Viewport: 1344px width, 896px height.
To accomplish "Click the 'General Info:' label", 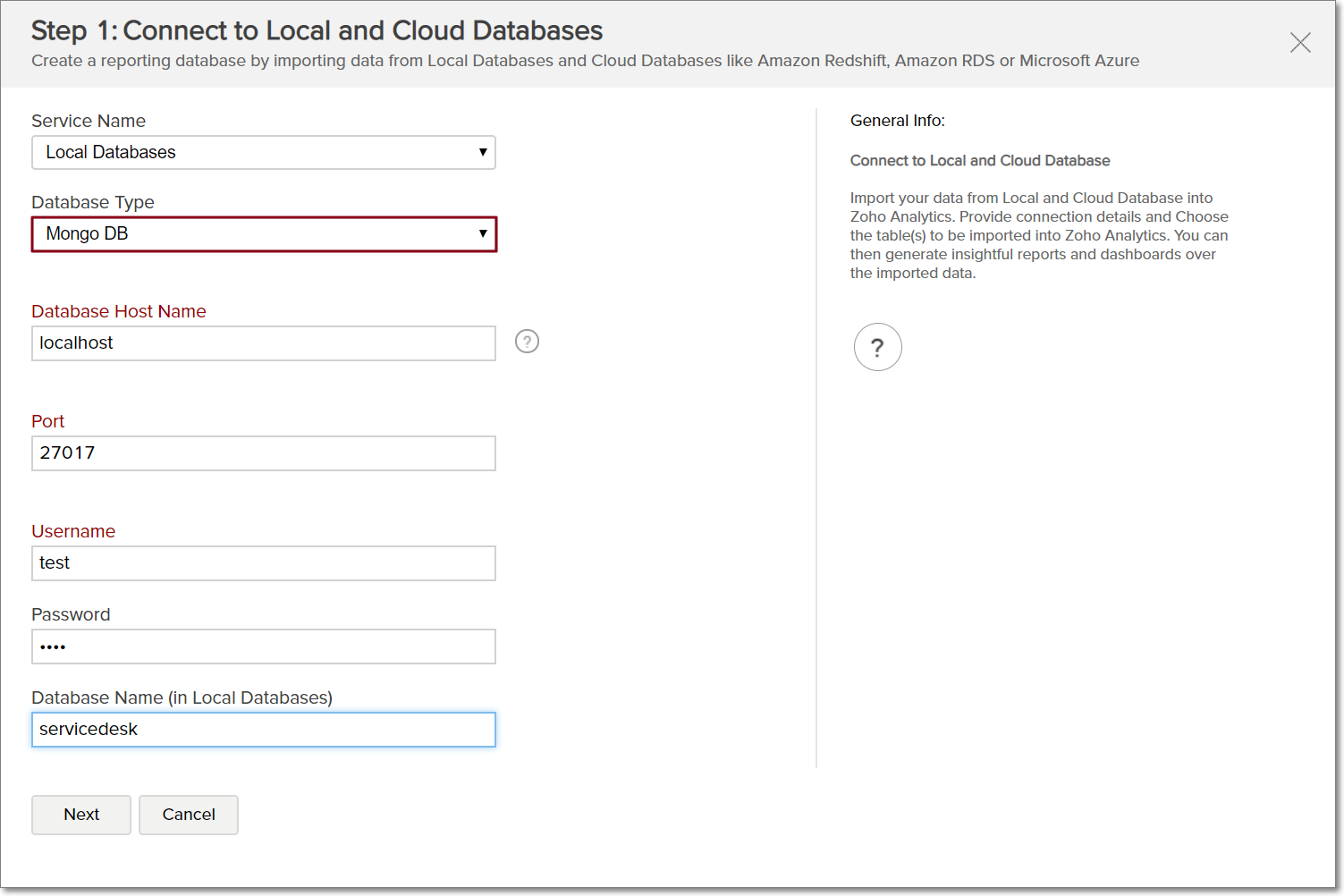I will 898,121.
